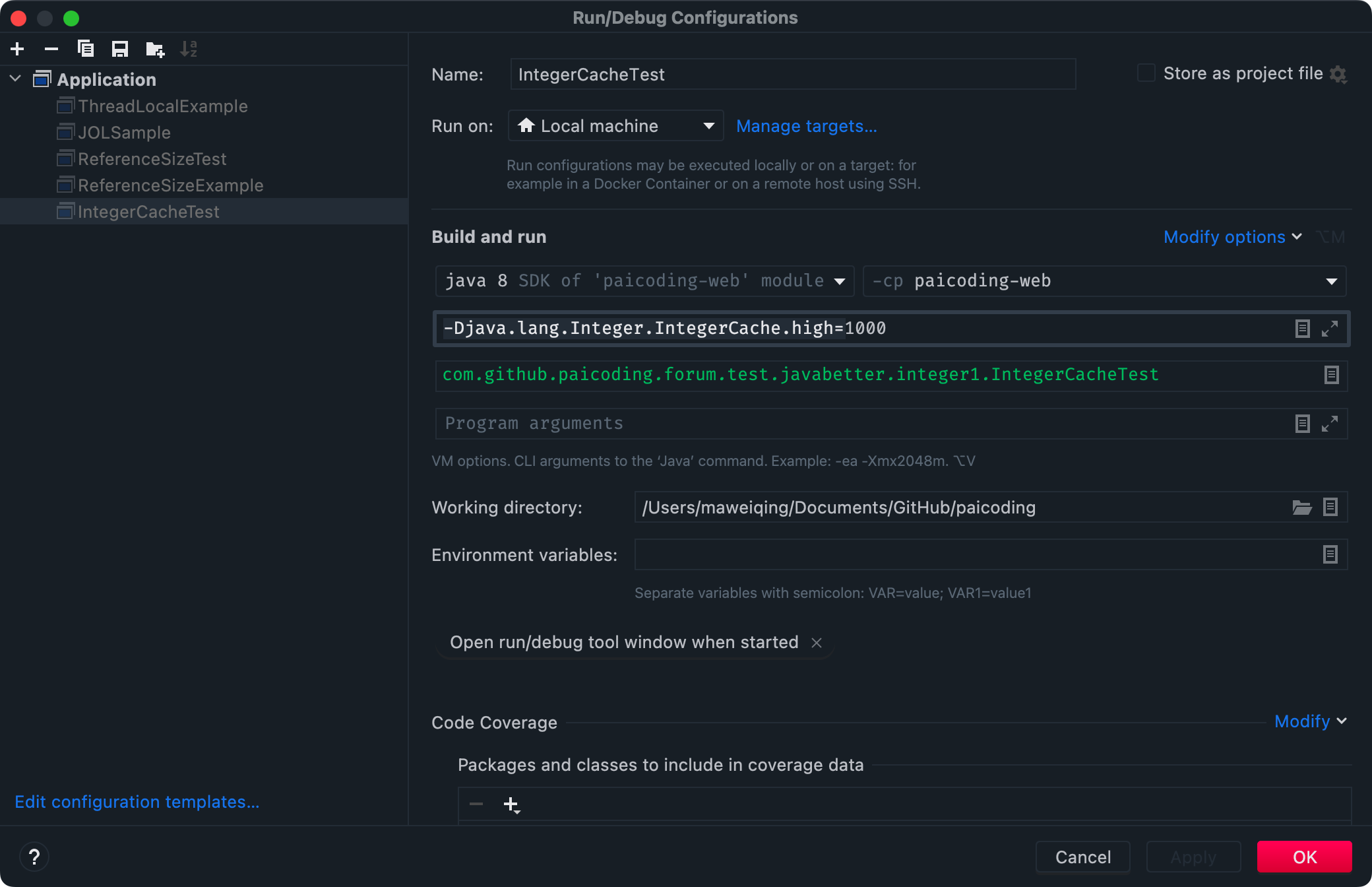Image resolution: width=1372 pixels, height=887 pixels.
Task: Expand the VM options field
Action: tap(1330, 329)
